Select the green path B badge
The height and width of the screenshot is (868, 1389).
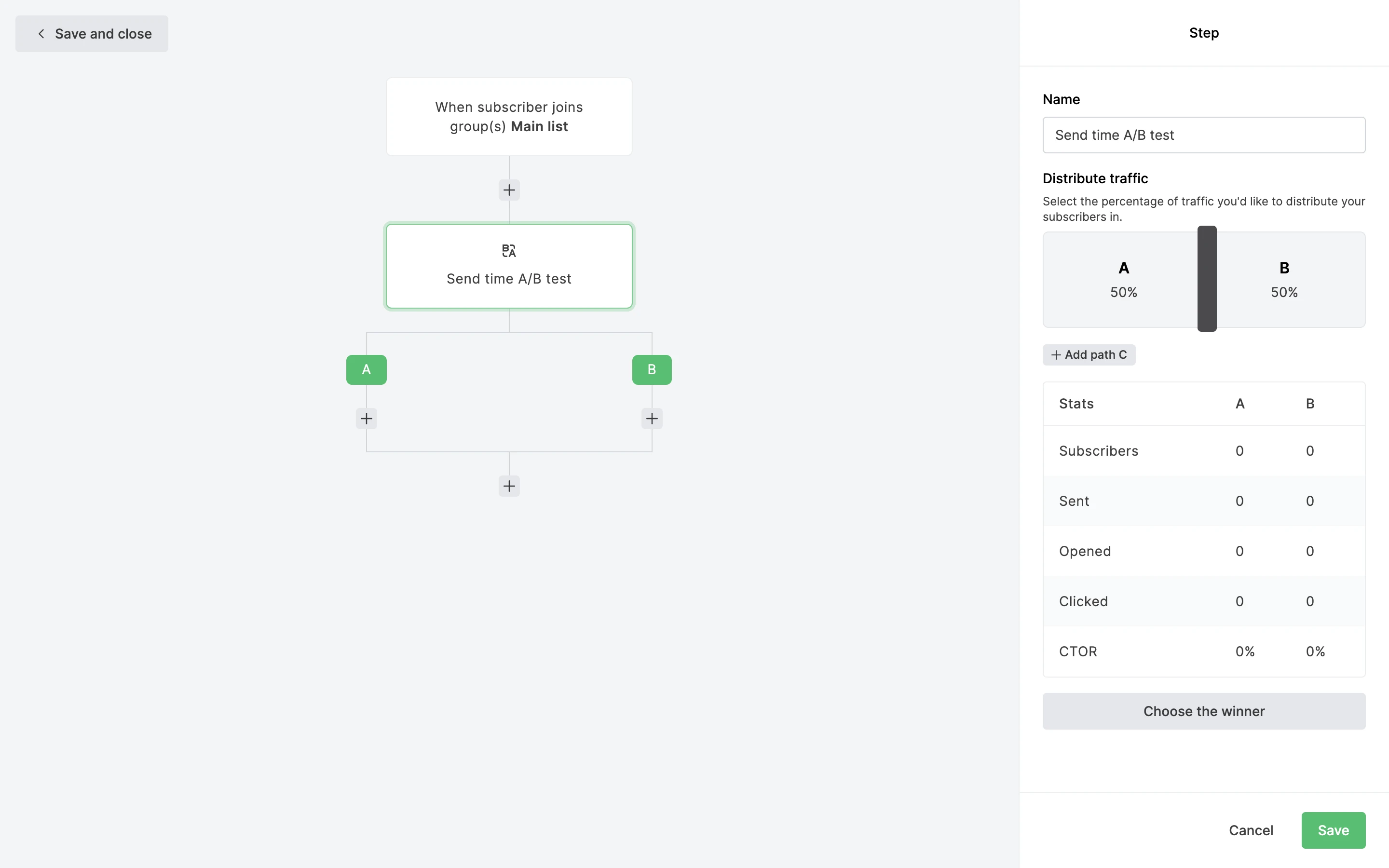652,370
